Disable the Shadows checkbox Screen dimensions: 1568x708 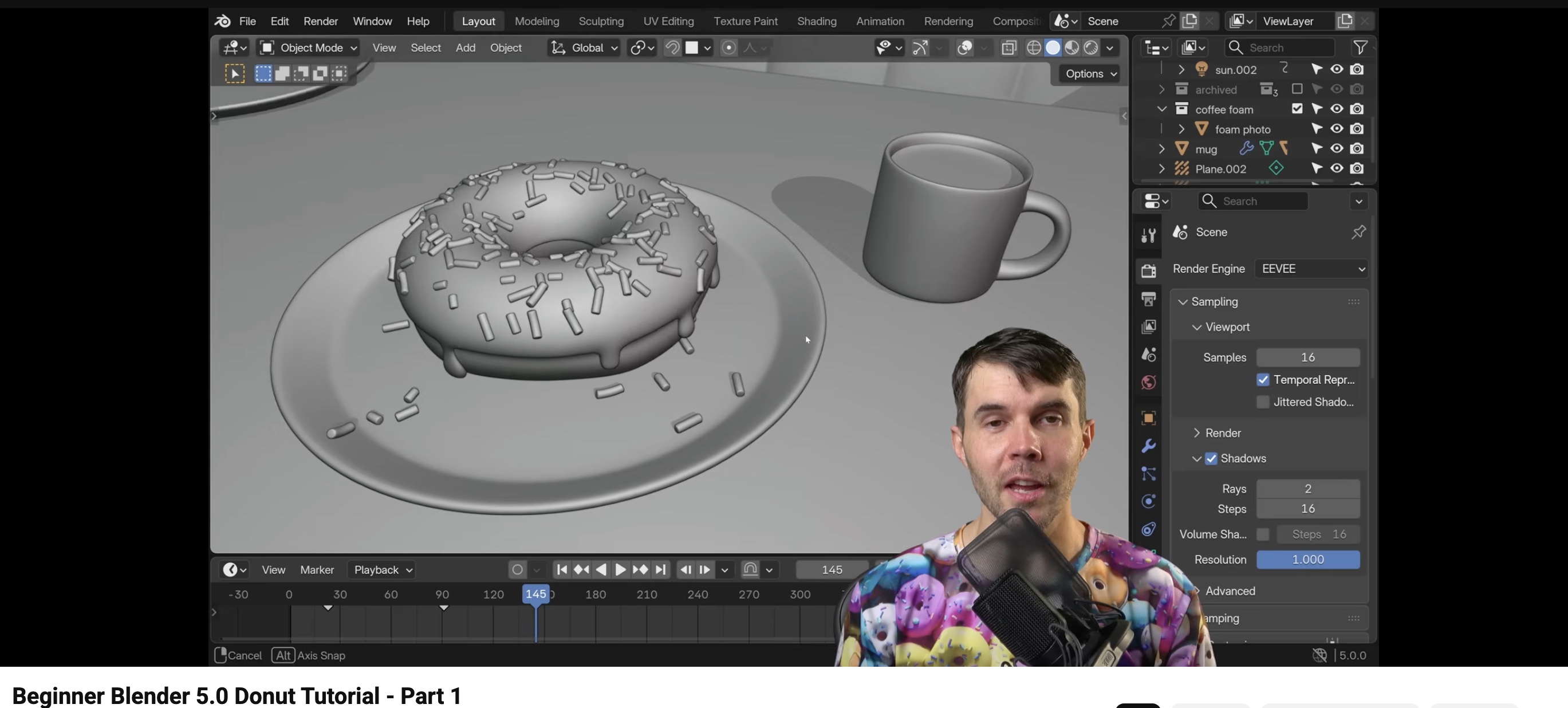coord(1211,458)
